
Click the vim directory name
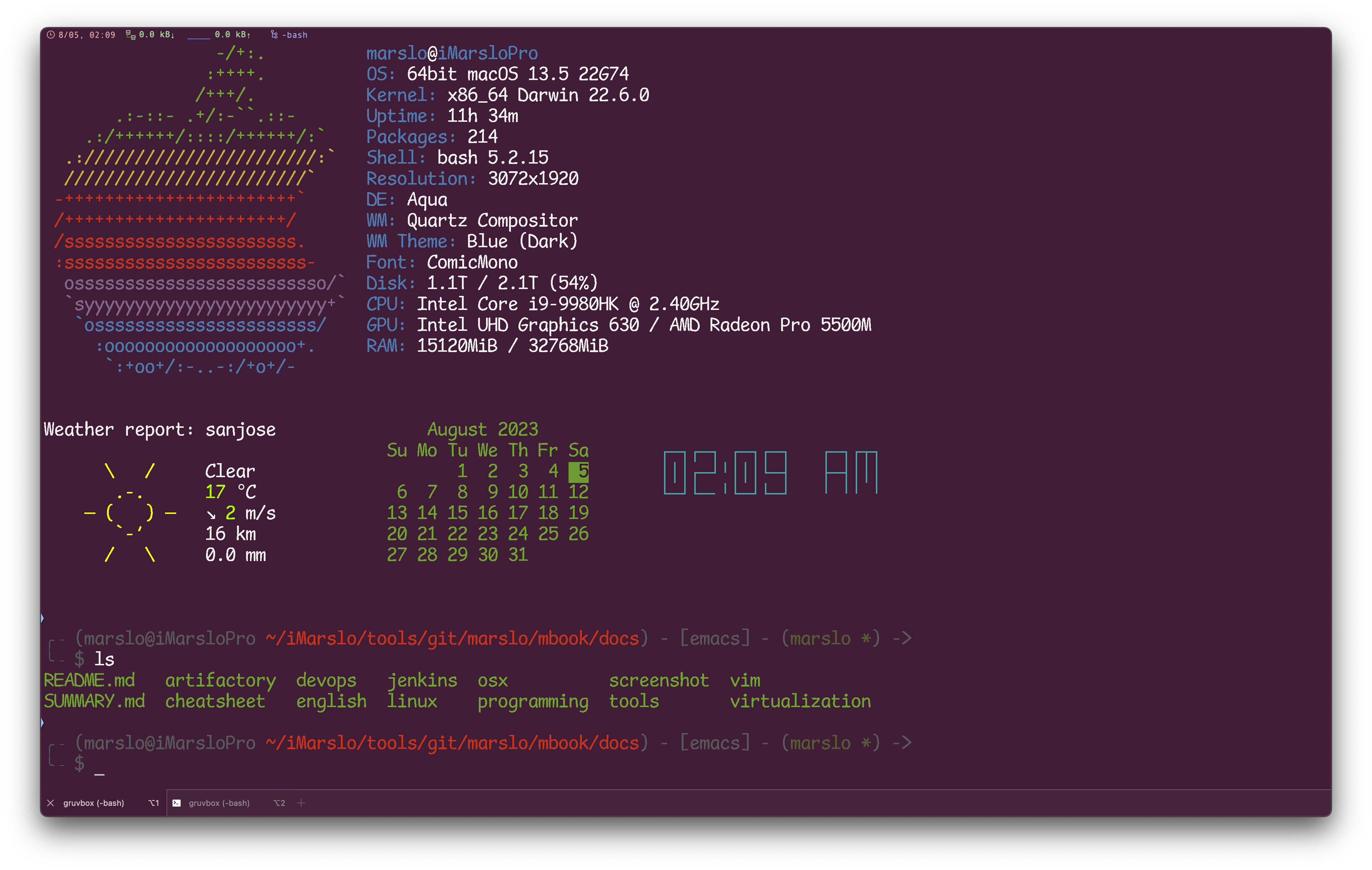pyautogui.click(x=745, y=680)
